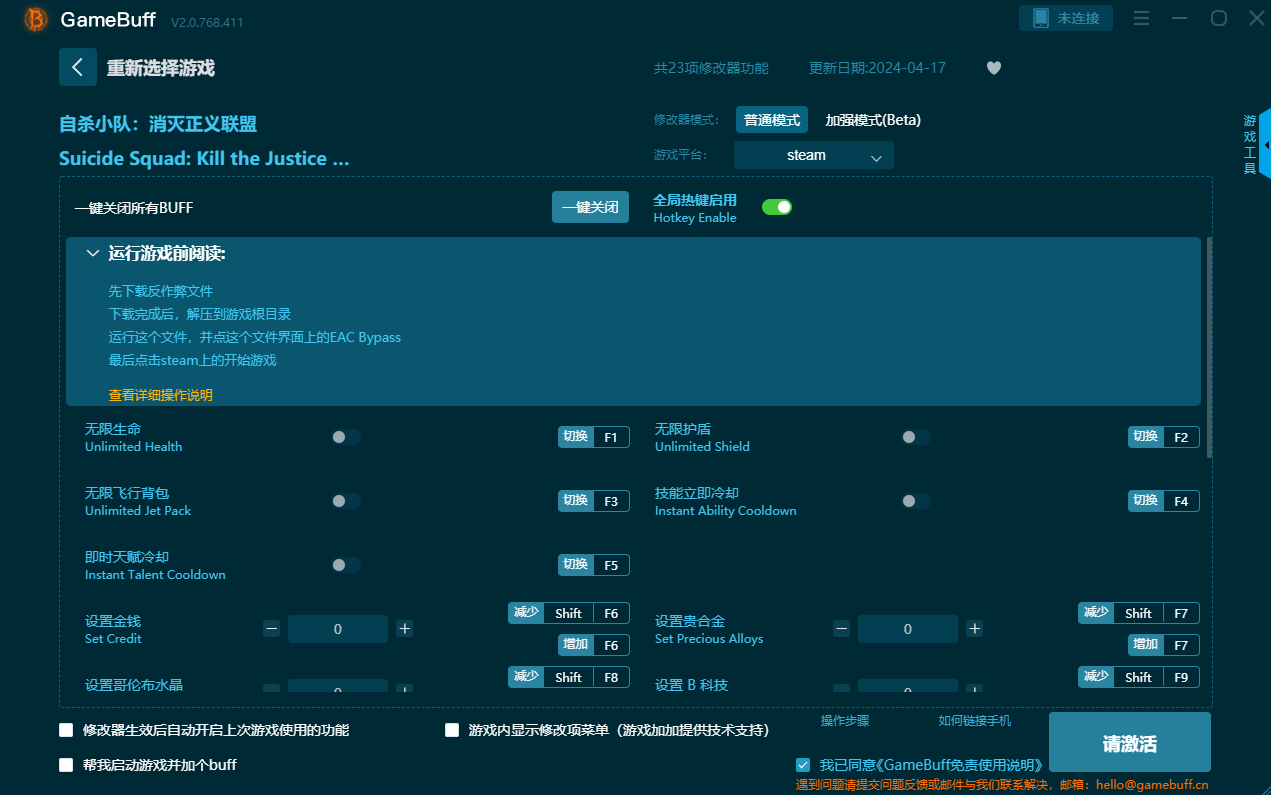Collapse the 运行游戏前阅读 section
The image size is (1271, 795).
click(93, 254)
